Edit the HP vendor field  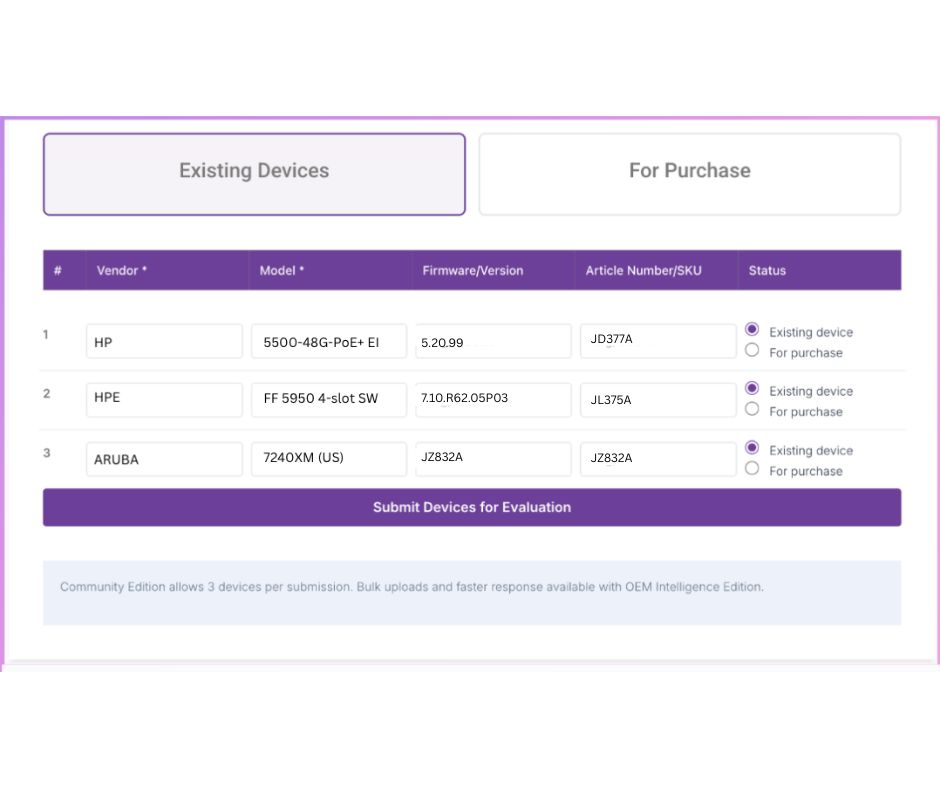pos(164,341)
